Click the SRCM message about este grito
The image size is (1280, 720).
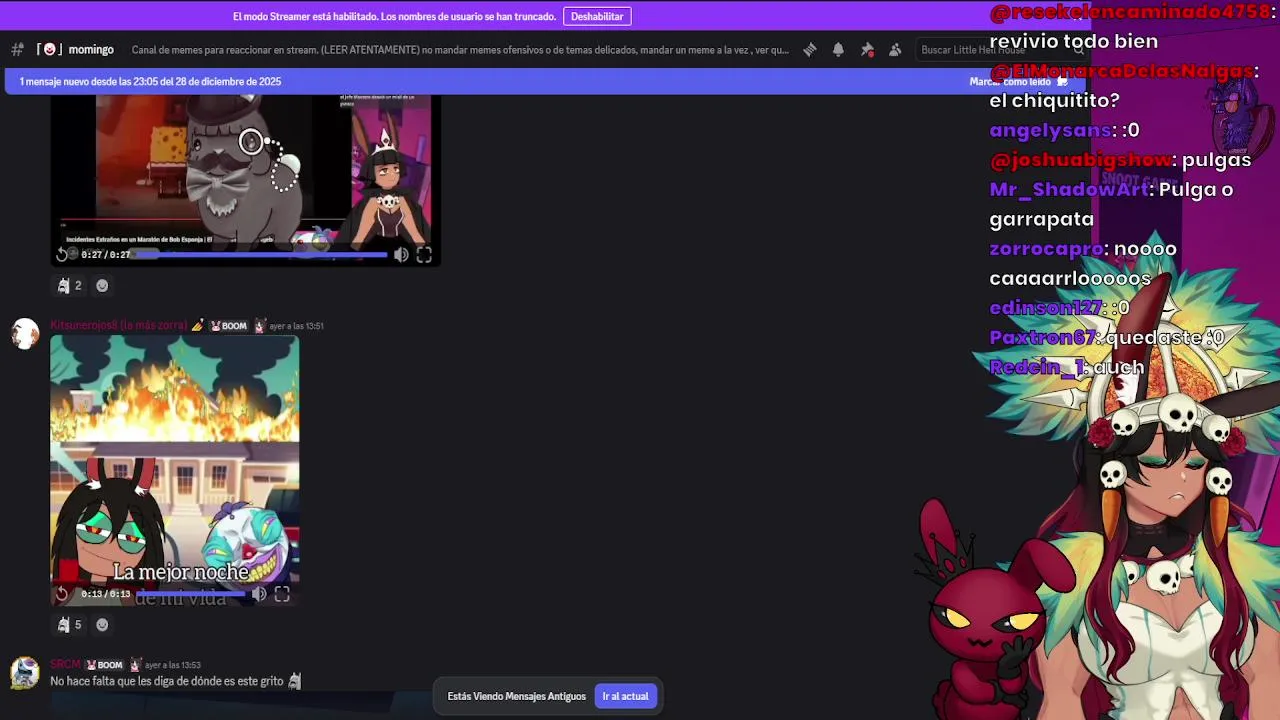click(175, 681)
